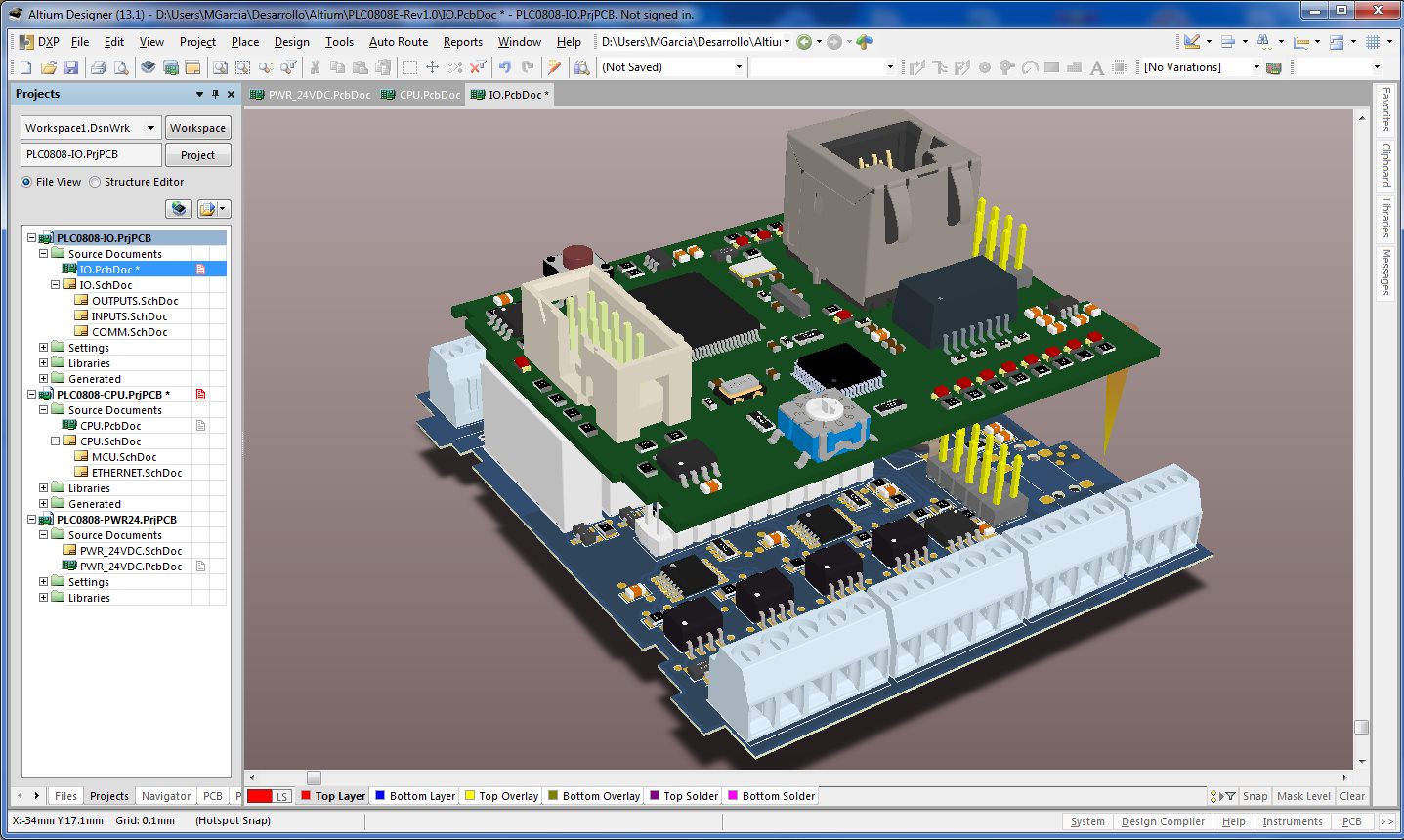Collapse the PLC0808-IO.PrjPCB project node
The image size is (1404, 840).
[31, 238]
